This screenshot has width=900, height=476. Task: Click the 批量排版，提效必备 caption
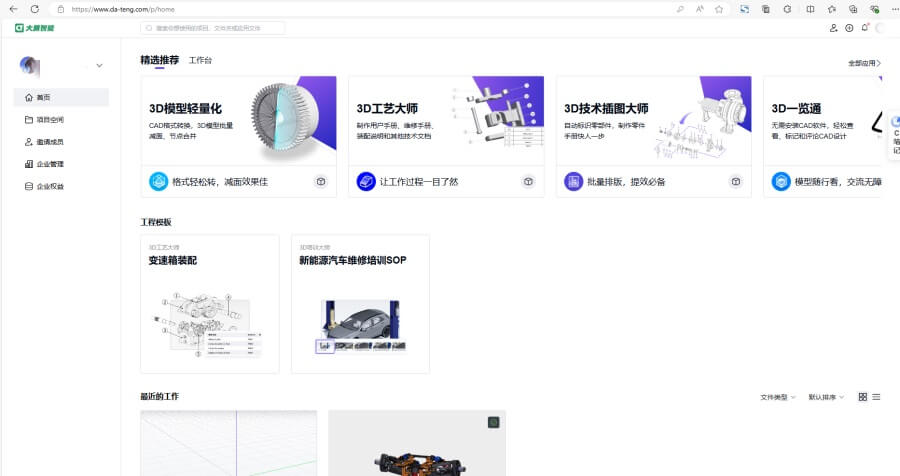(626, 181)
